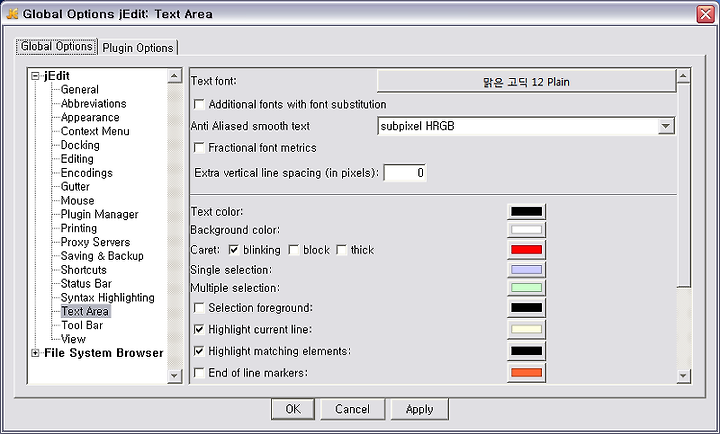Open Syntax Highlighting options
Screen dimensions: 720x434
pos(107,298)
